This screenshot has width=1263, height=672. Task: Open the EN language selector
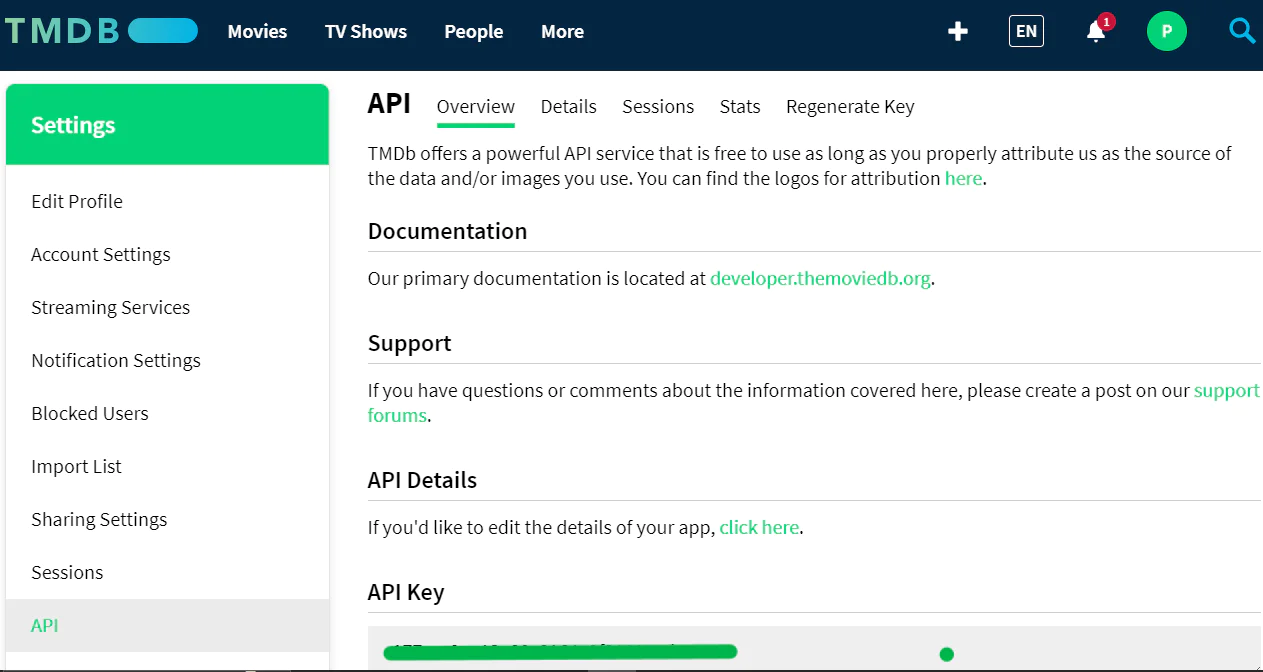1026,31
